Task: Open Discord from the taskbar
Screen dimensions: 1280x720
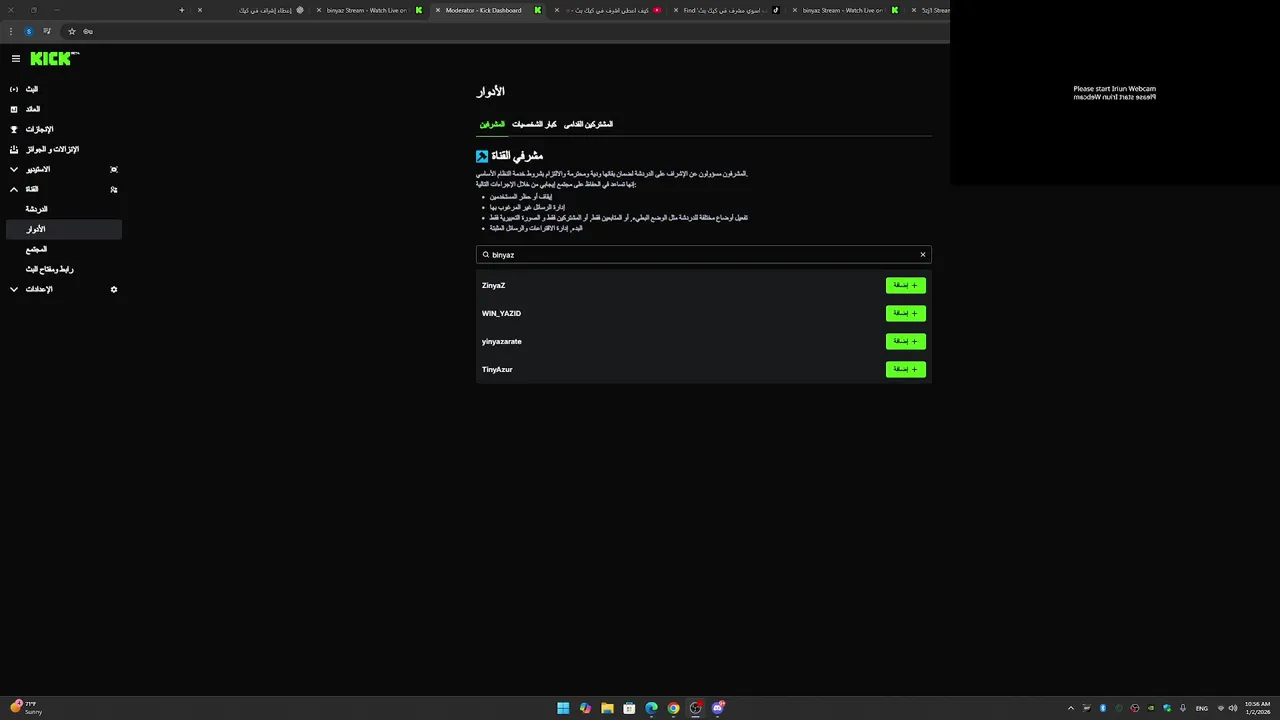Action: 718,708
